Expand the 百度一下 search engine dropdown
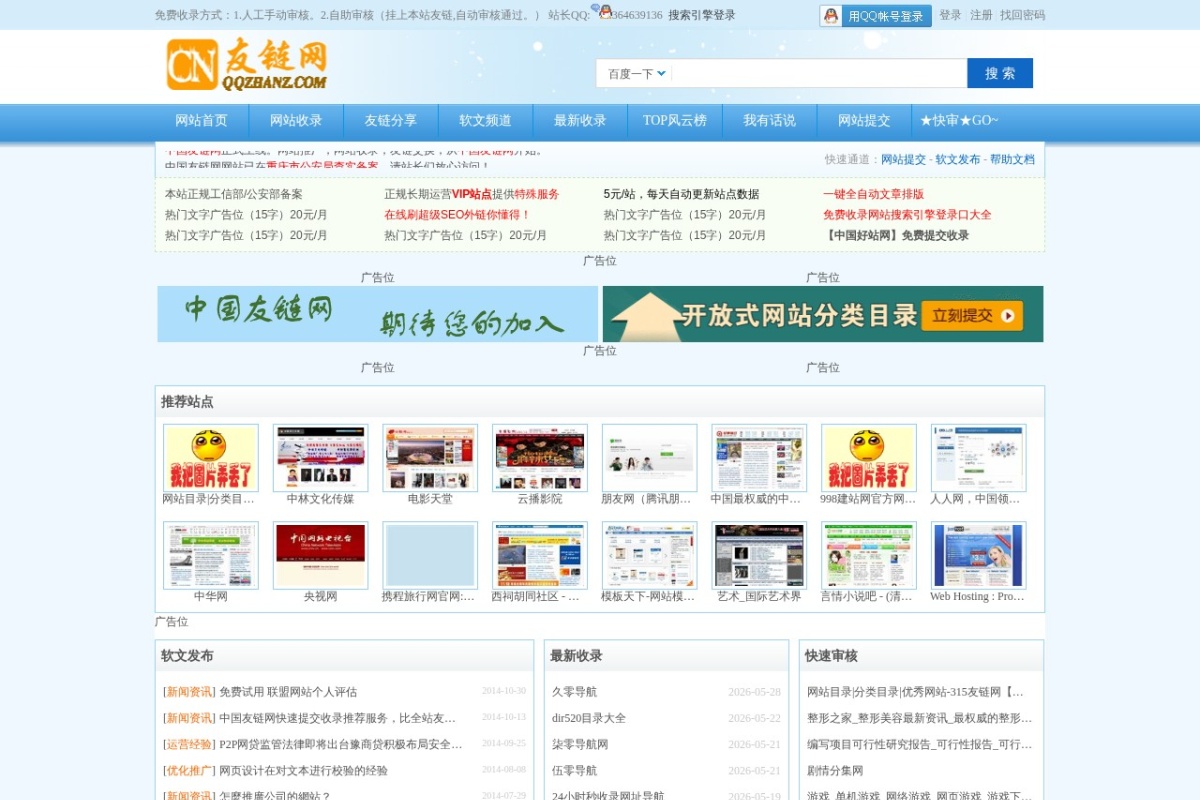 click(636, 73)
